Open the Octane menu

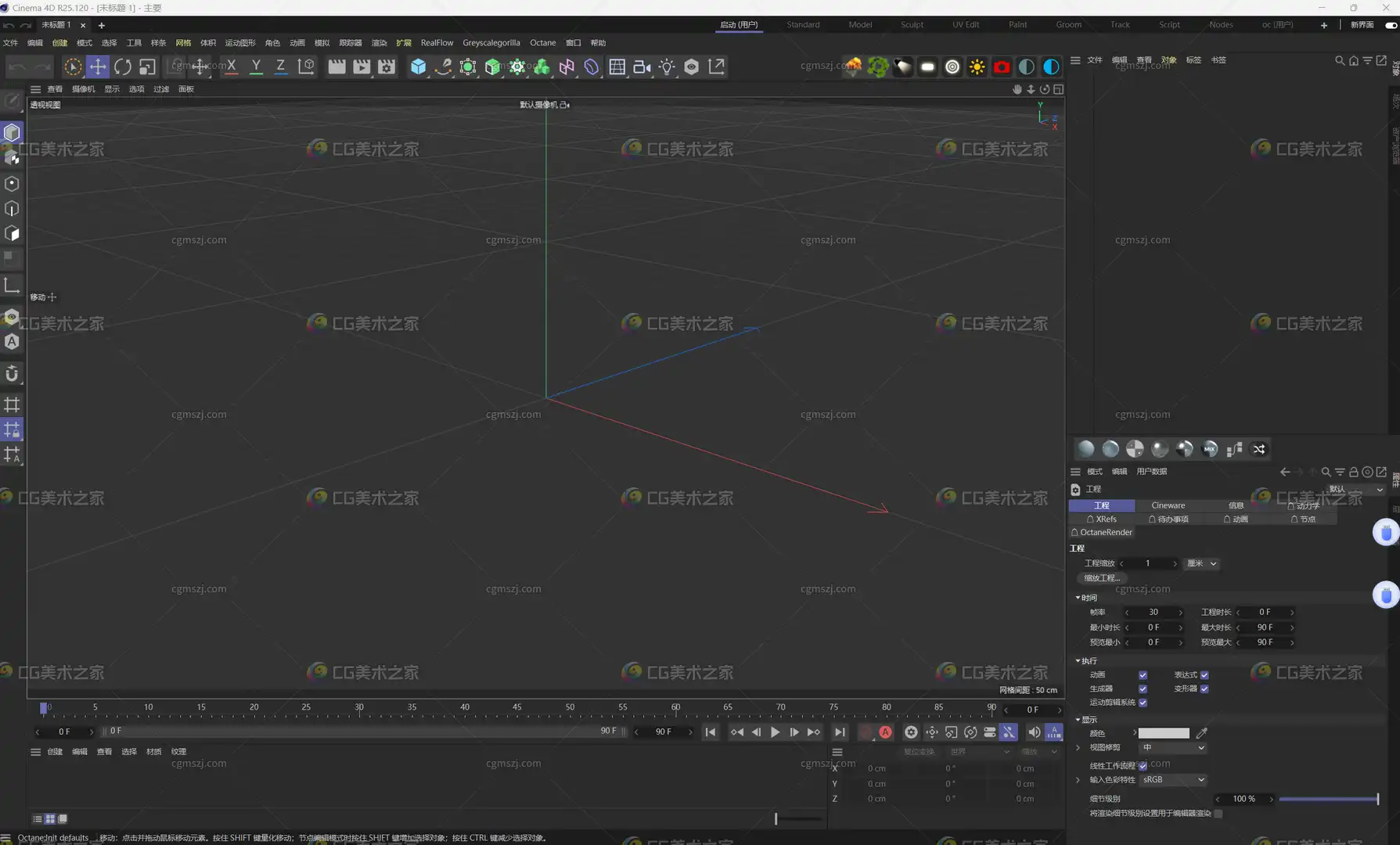[x=542, y=43]
